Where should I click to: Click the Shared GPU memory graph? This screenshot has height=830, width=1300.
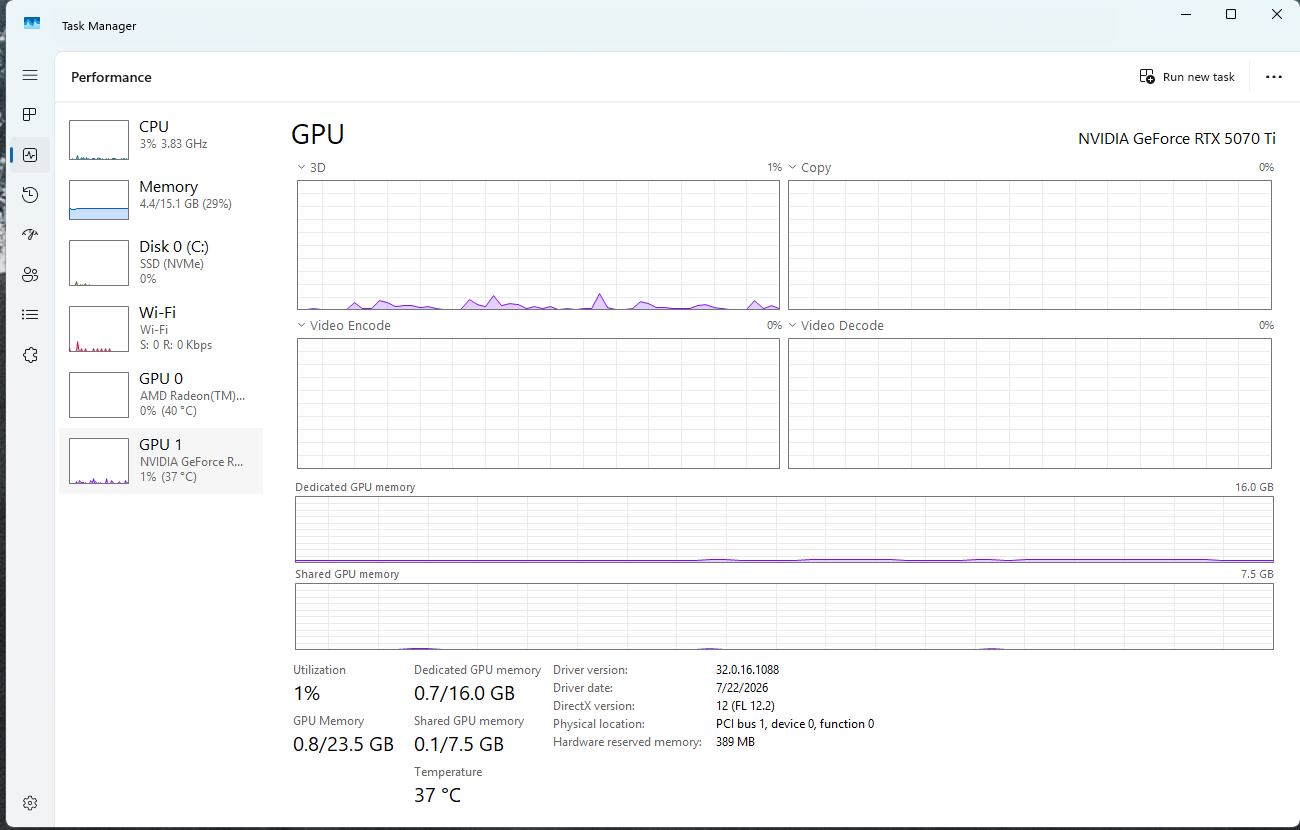[784, 617]
